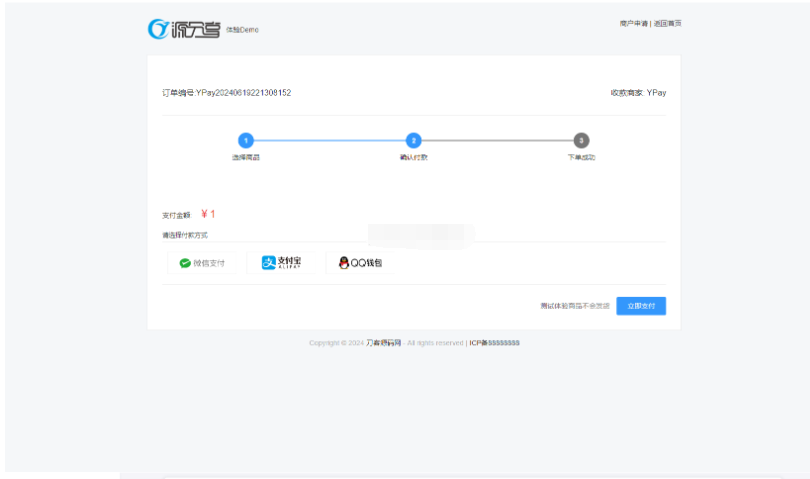
Task: Click the blue pay now button
Action: [641, 306]
